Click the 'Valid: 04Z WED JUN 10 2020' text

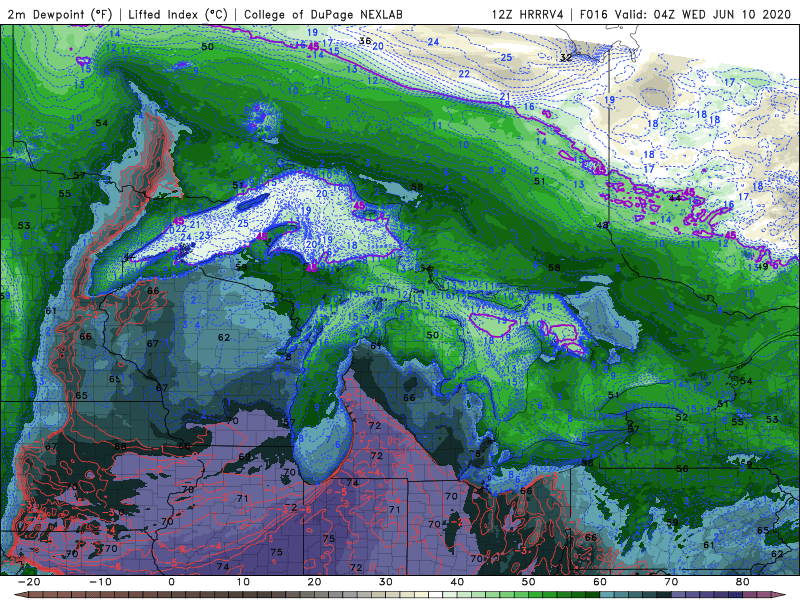pyautogui.click(x=703, y=14)
